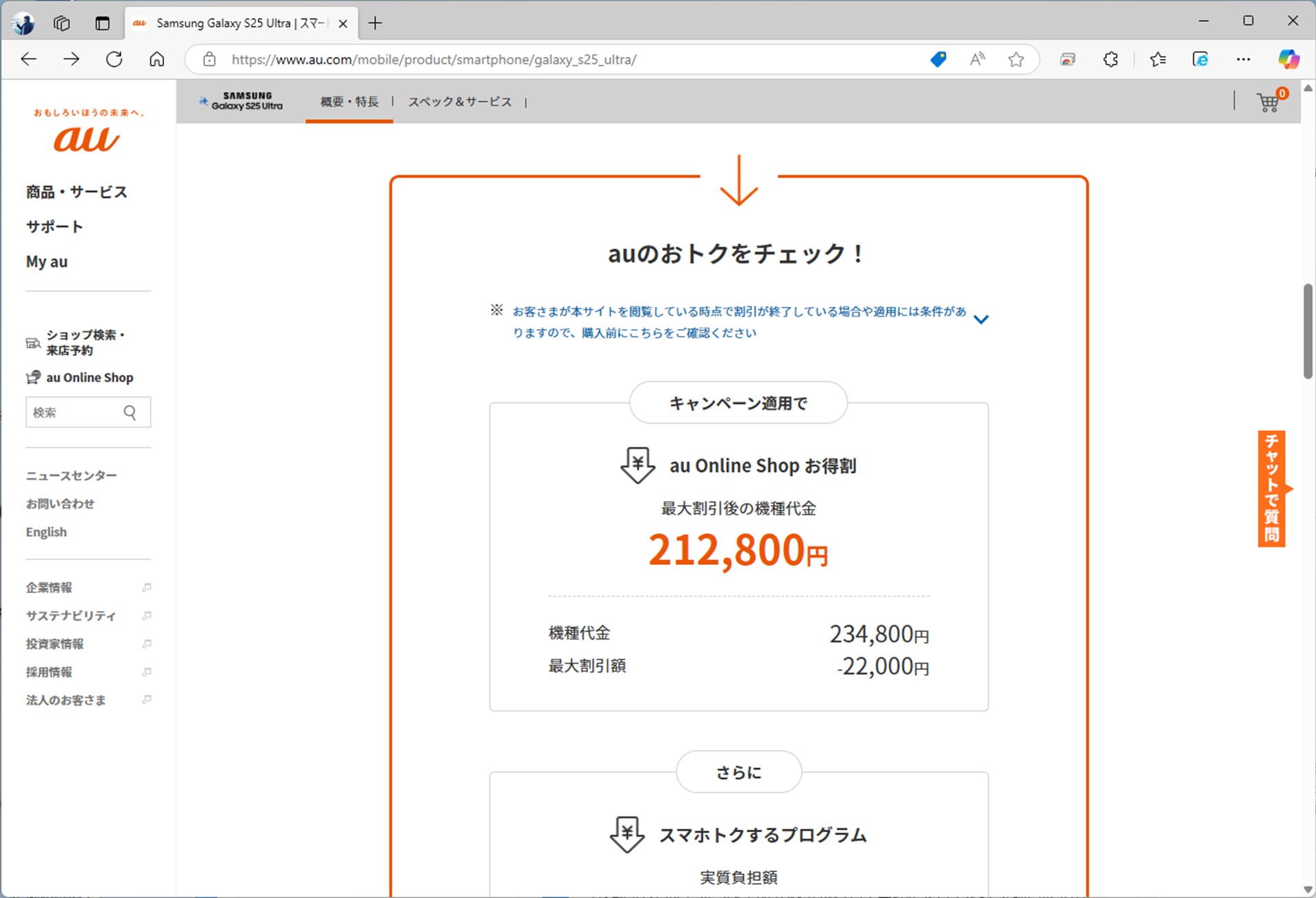
Task: Open ショップ検索・来店予約 link
Action: tap(86, 342)
